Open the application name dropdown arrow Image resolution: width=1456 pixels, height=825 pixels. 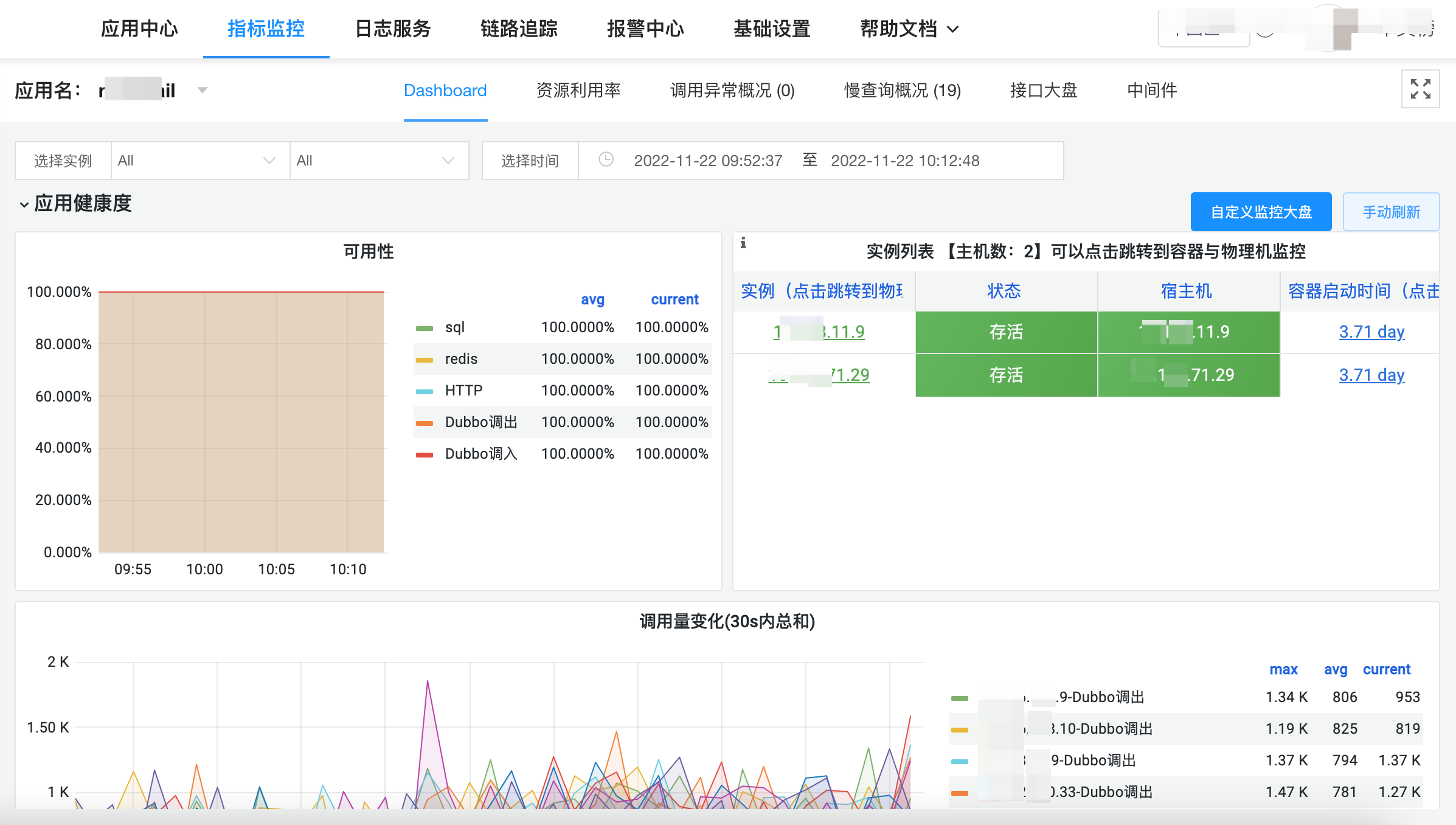coord(203,91)
